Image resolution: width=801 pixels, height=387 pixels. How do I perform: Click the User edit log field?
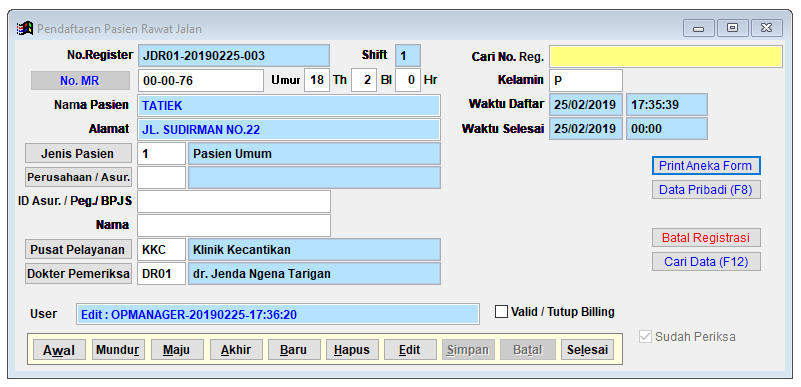point(278,314)
